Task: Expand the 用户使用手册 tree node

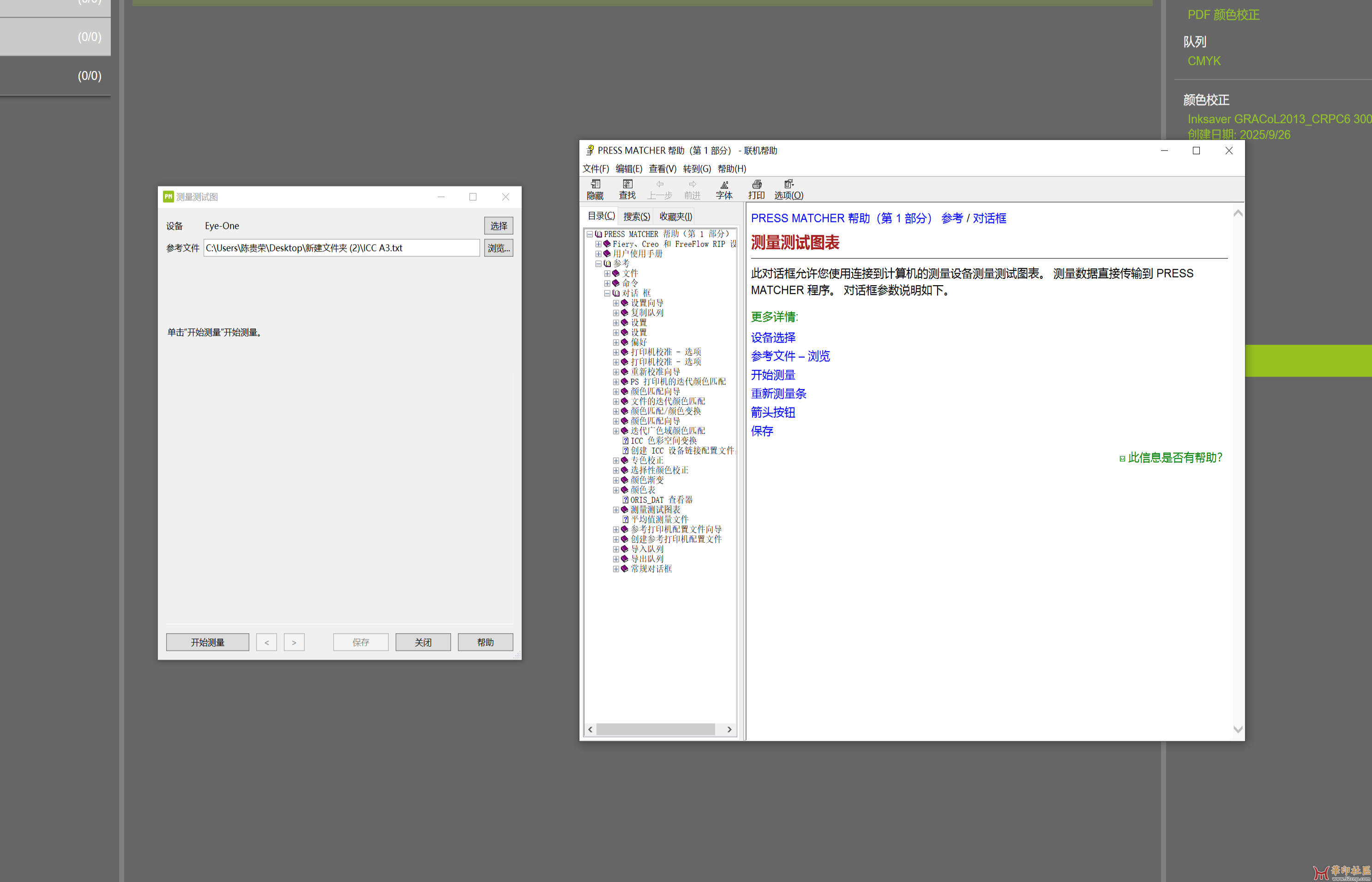Action: pyautogui.click(x=598, y=254)
